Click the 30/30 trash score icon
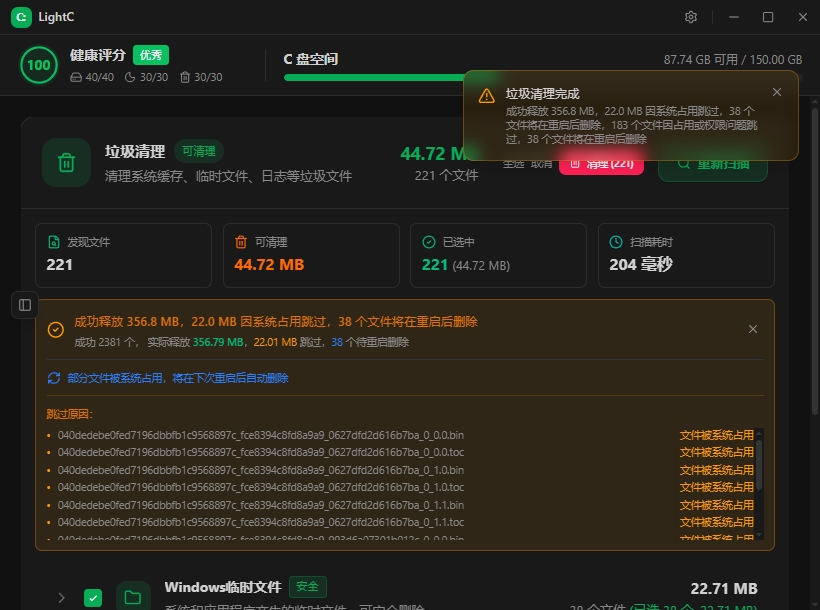 pyautogui.click(x=185, y=77)
